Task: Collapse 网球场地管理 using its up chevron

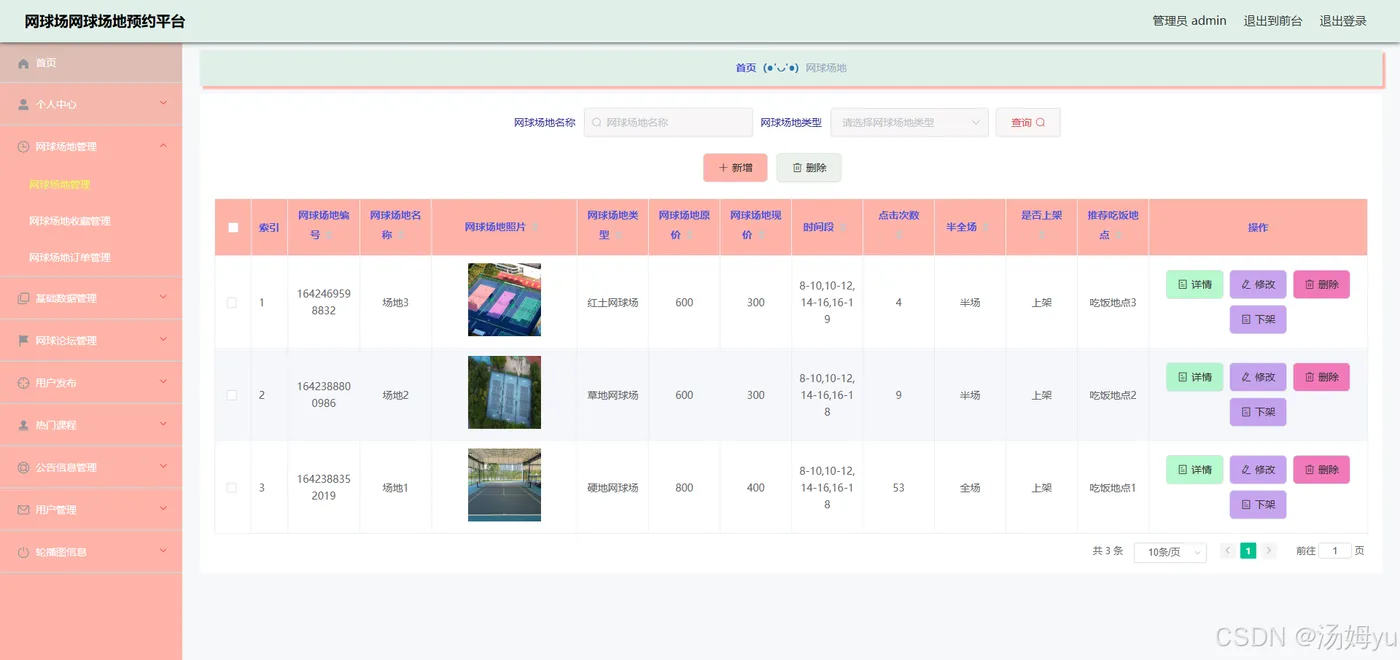Action: coord(163,146)
